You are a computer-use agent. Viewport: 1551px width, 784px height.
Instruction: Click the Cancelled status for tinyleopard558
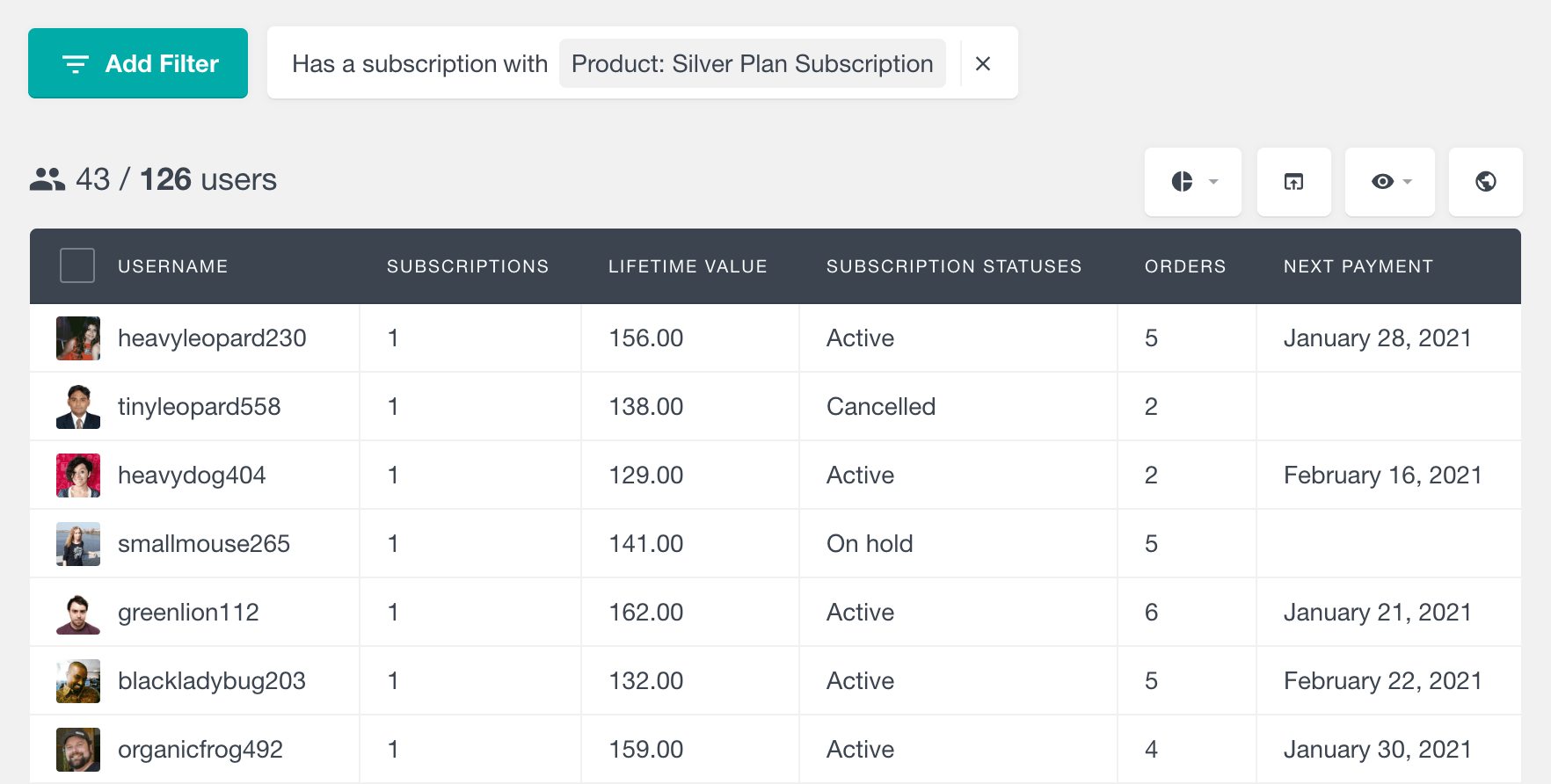(x=881, y=407)
